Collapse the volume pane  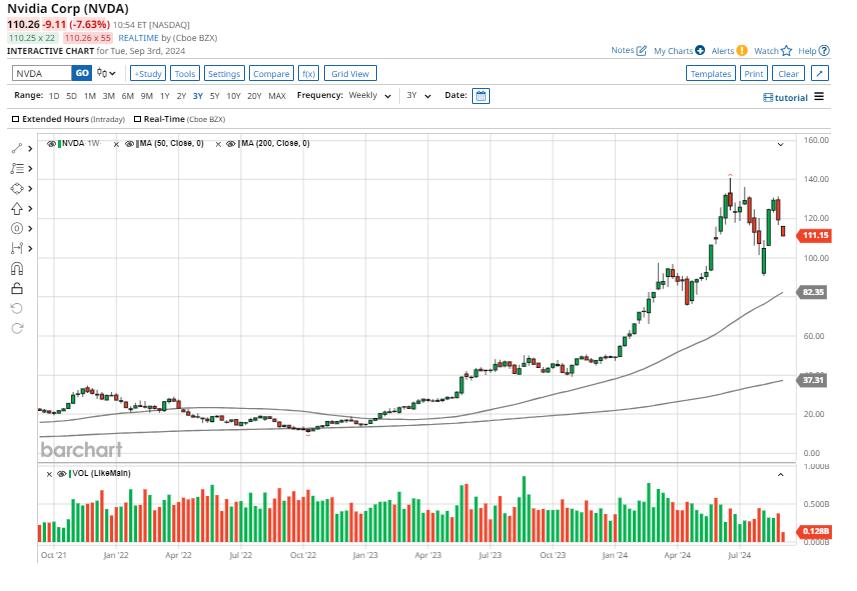click(x=780, y=475)
